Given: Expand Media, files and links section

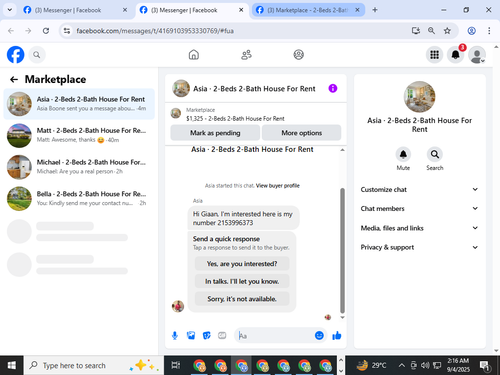Looking at the screenshot, I should [419, 228].
